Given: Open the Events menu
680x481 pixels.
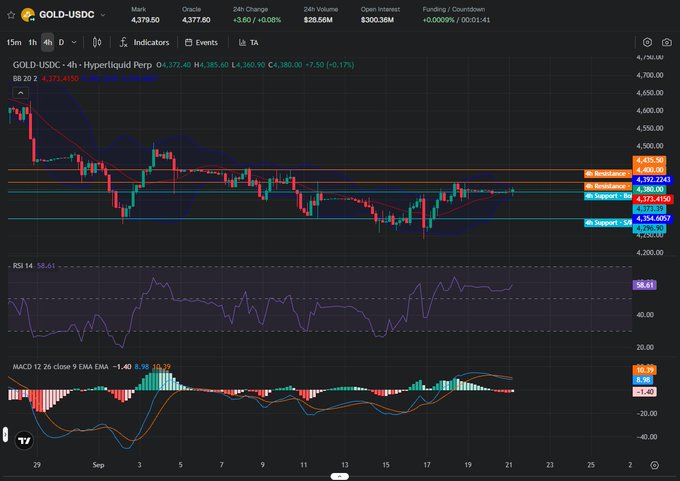Looking at the screenshot, I should (201, 43).
